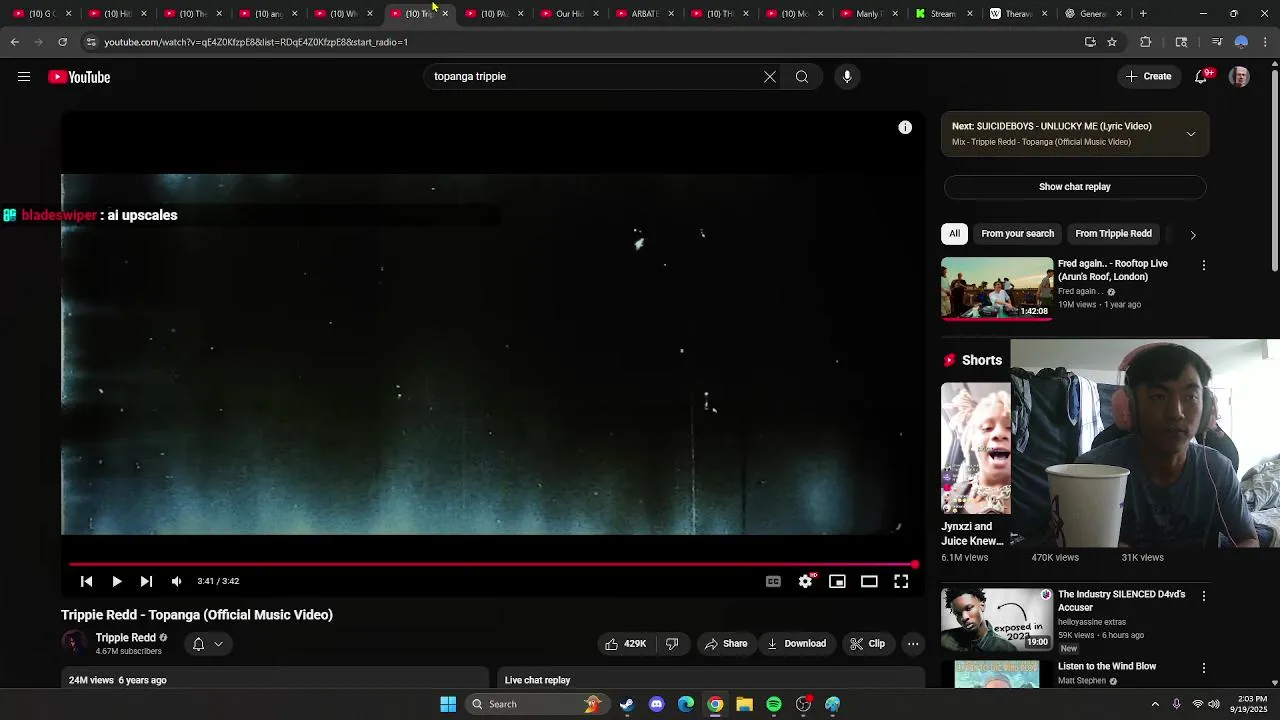The image size is (1280, 720).
Task: Select the From Trippie Redd chip
Action: coord(1113,234)
